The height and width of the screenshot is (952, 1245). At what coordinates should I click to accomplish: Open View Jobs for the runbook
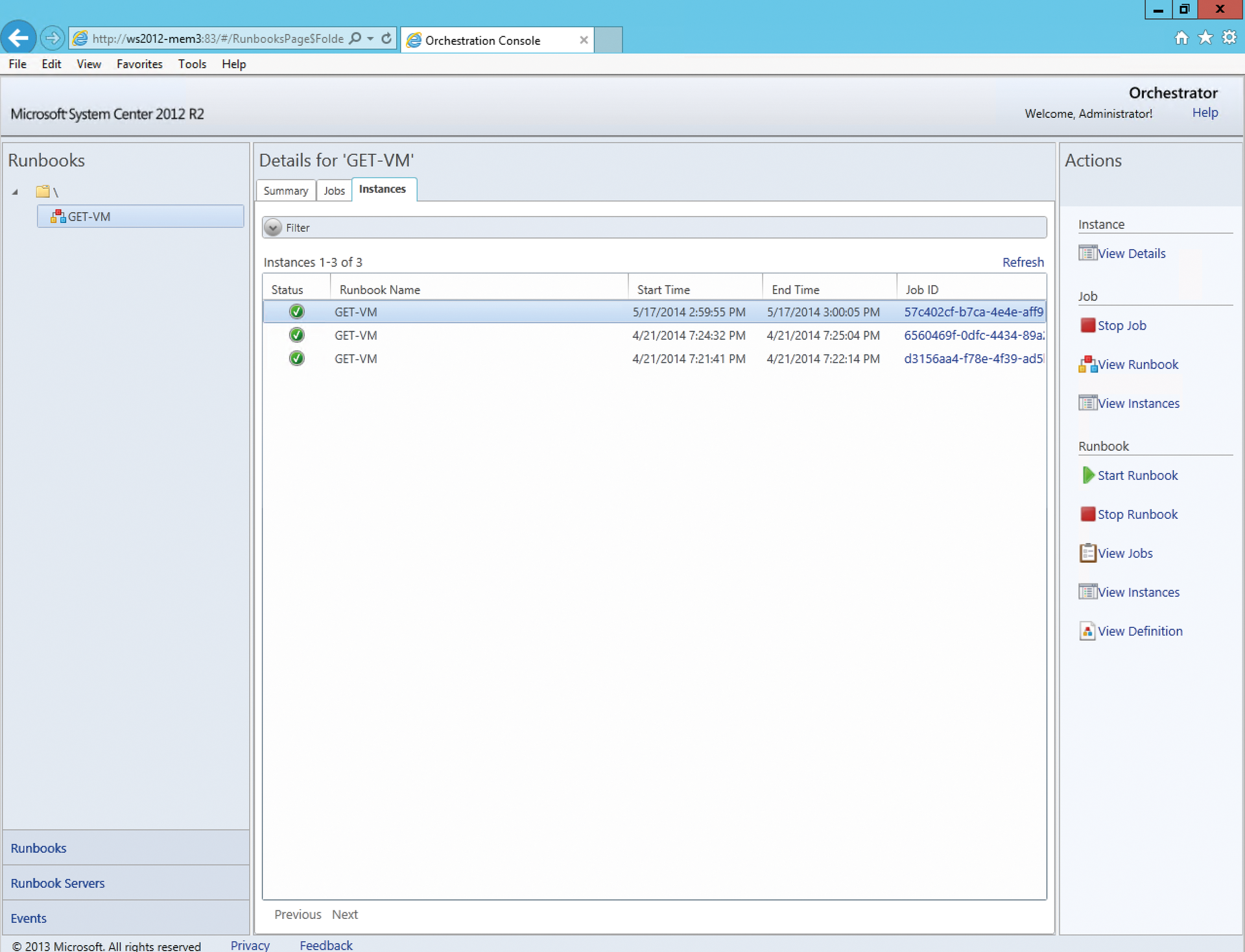1125,553
